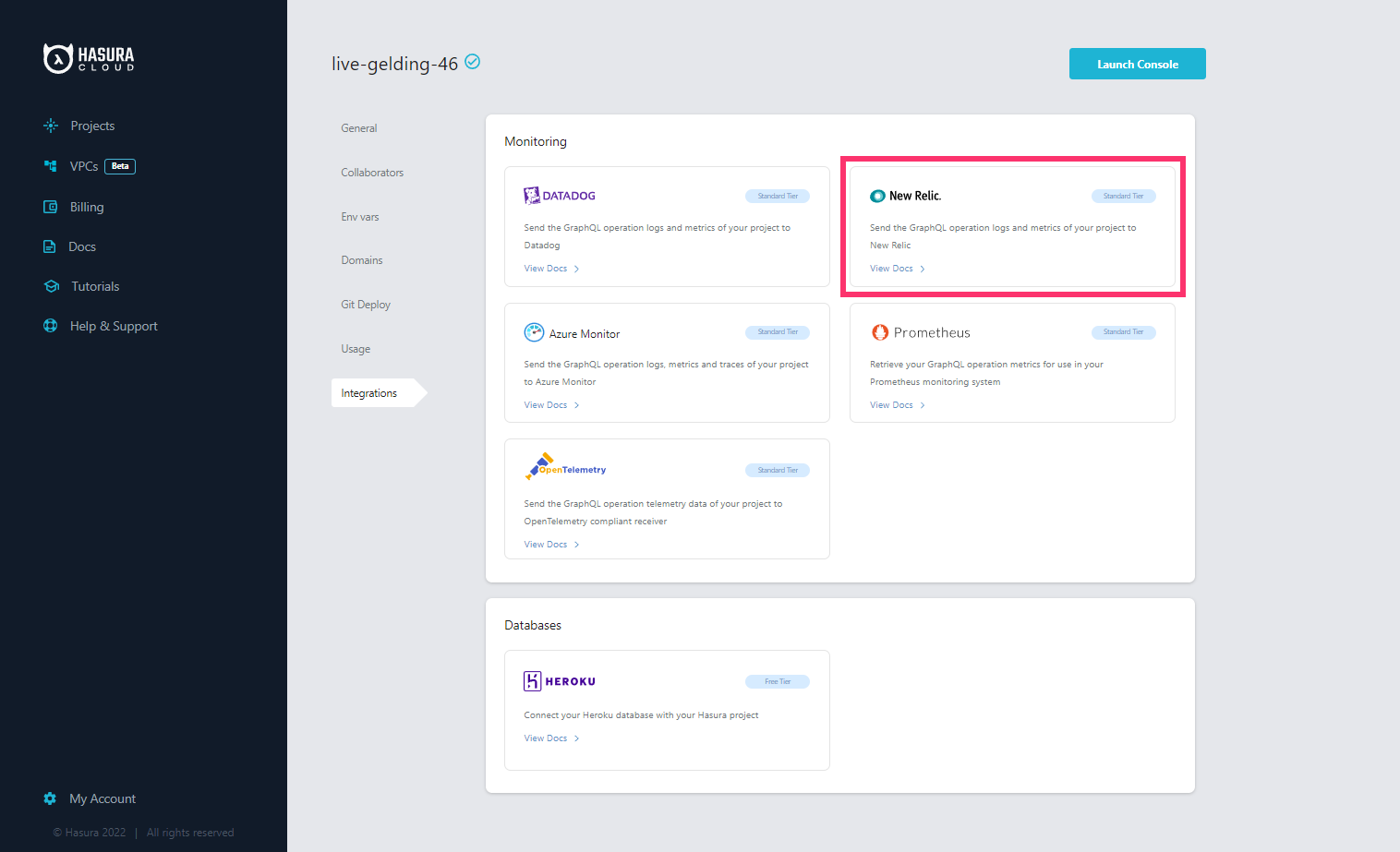The image size is (1400, 852).
Task: Open My Account settings gear
Action: 50,798
